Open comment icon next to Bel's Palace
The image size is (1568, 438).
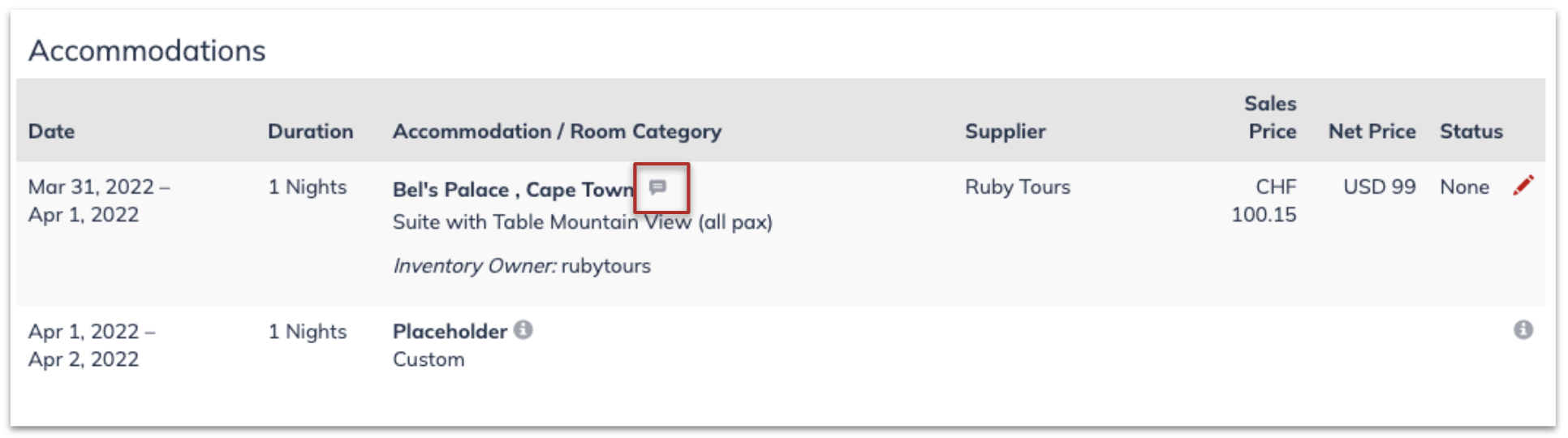click(x=658, y=187)
